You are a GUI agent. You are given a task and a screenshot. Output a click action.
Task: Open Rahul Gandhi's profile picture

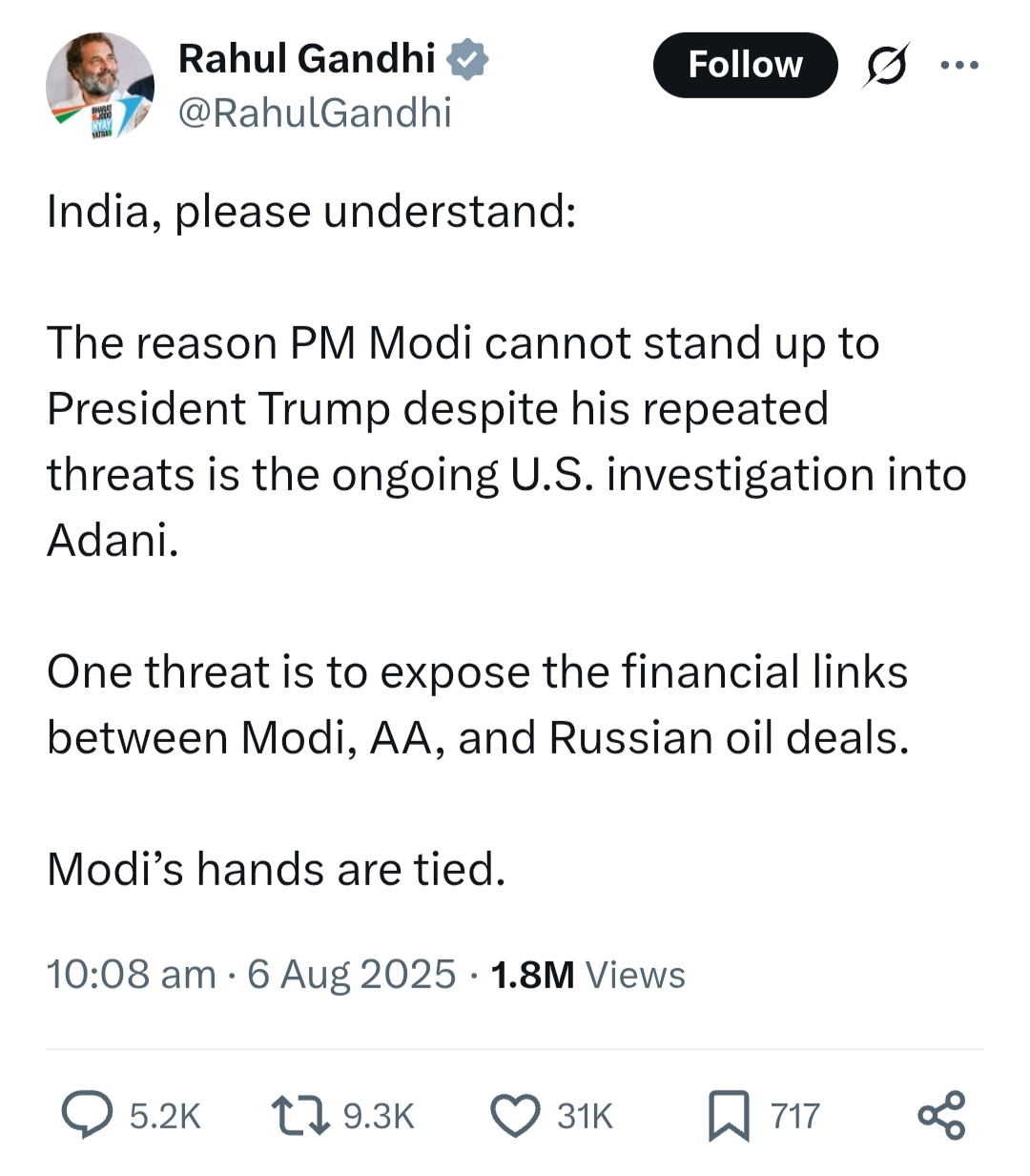pos(100,87)
